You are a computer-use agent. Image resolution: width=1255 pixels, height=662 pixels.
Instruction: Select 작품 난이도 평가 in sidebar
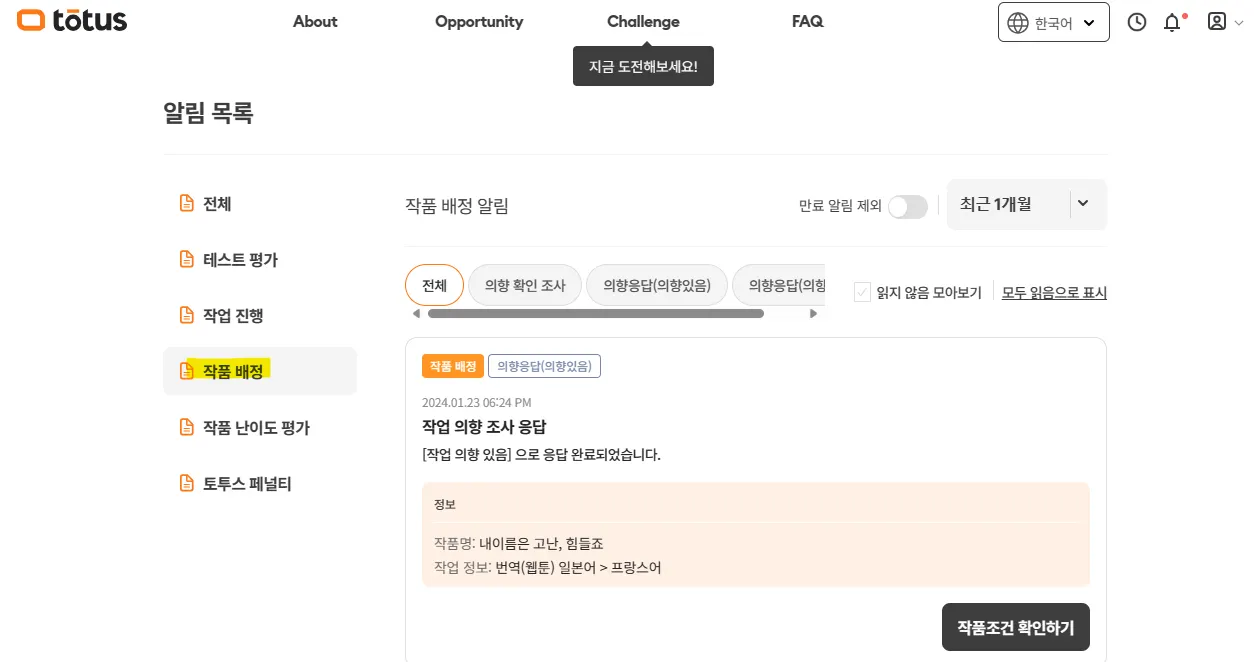click(256, 428)
